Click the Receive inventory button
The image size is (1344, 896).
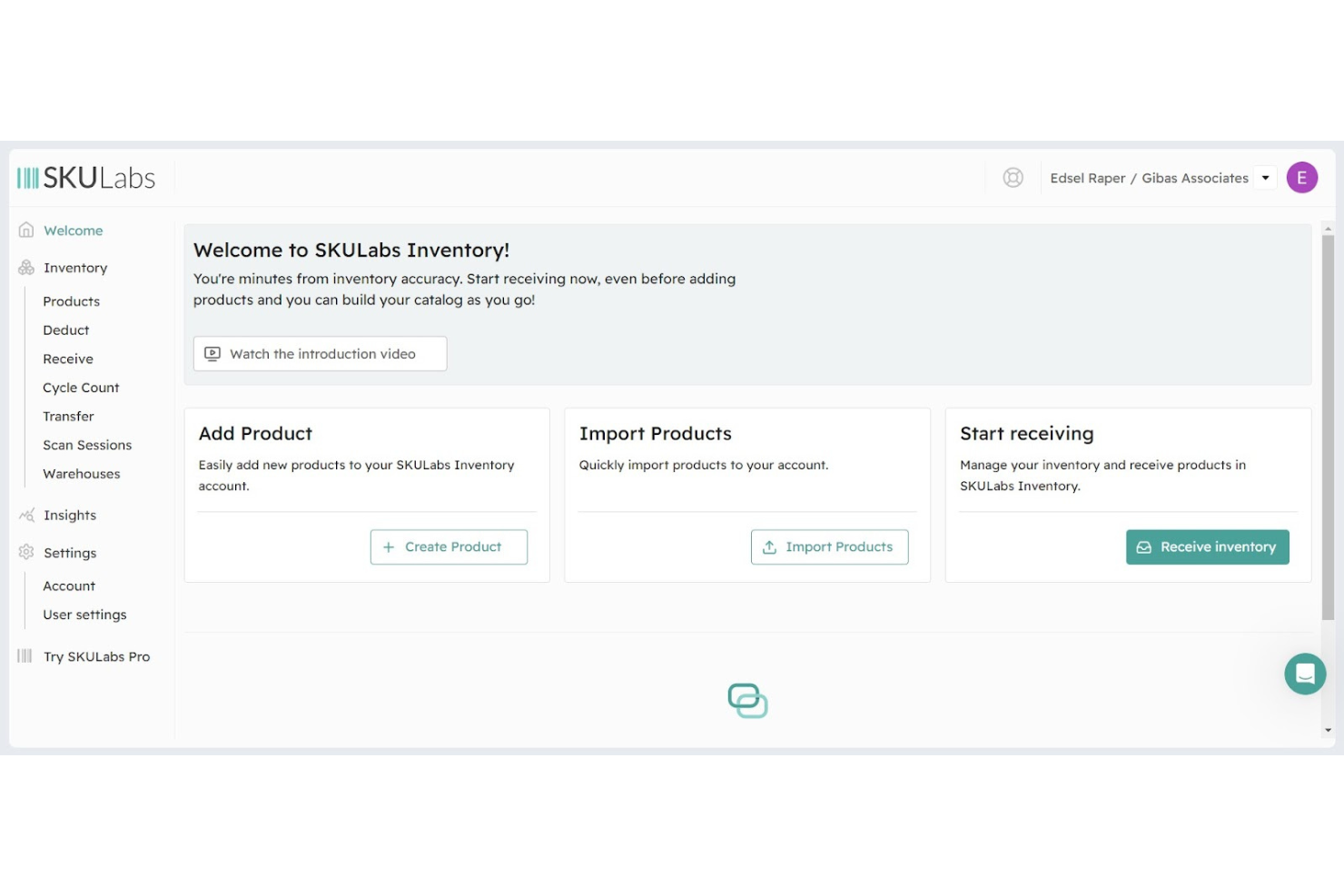pyautogui.click(x=1207, y=546)
